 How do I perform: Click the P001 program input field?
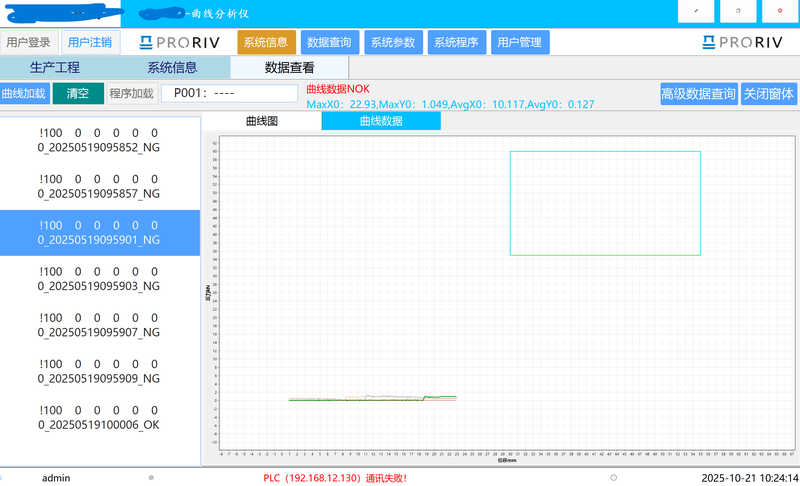[229, 94]
